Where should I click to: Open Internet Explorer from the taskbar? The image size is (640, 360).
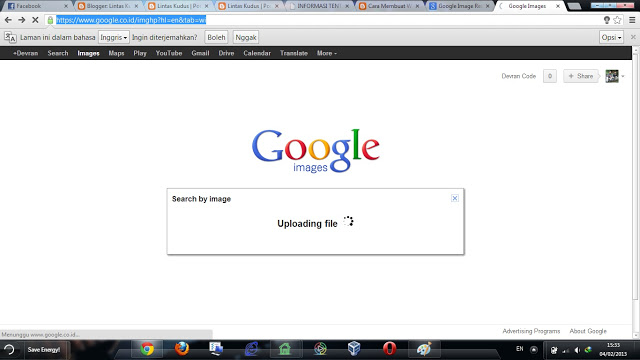point(251,349)
